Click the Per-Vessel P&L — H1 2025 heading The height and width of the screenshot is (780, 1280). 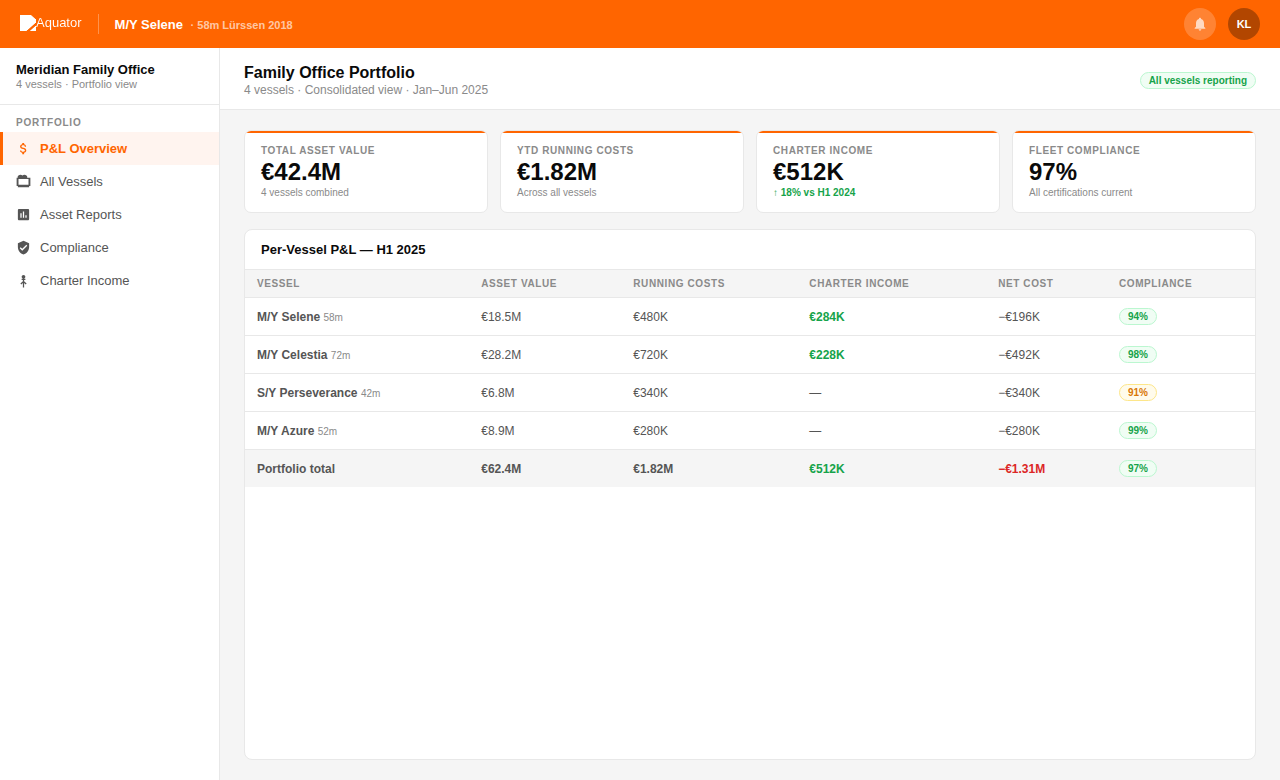point(343,250)
